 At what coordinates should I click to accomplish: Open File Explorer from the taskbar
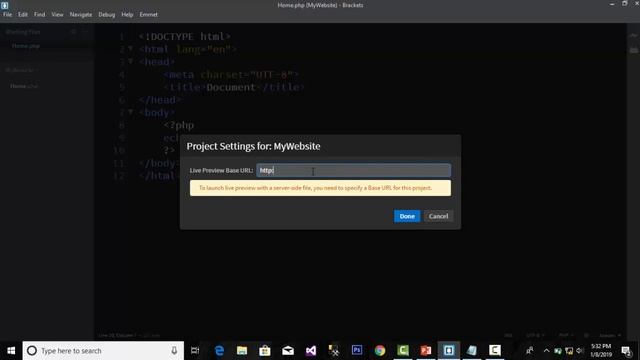pos(242,351)
